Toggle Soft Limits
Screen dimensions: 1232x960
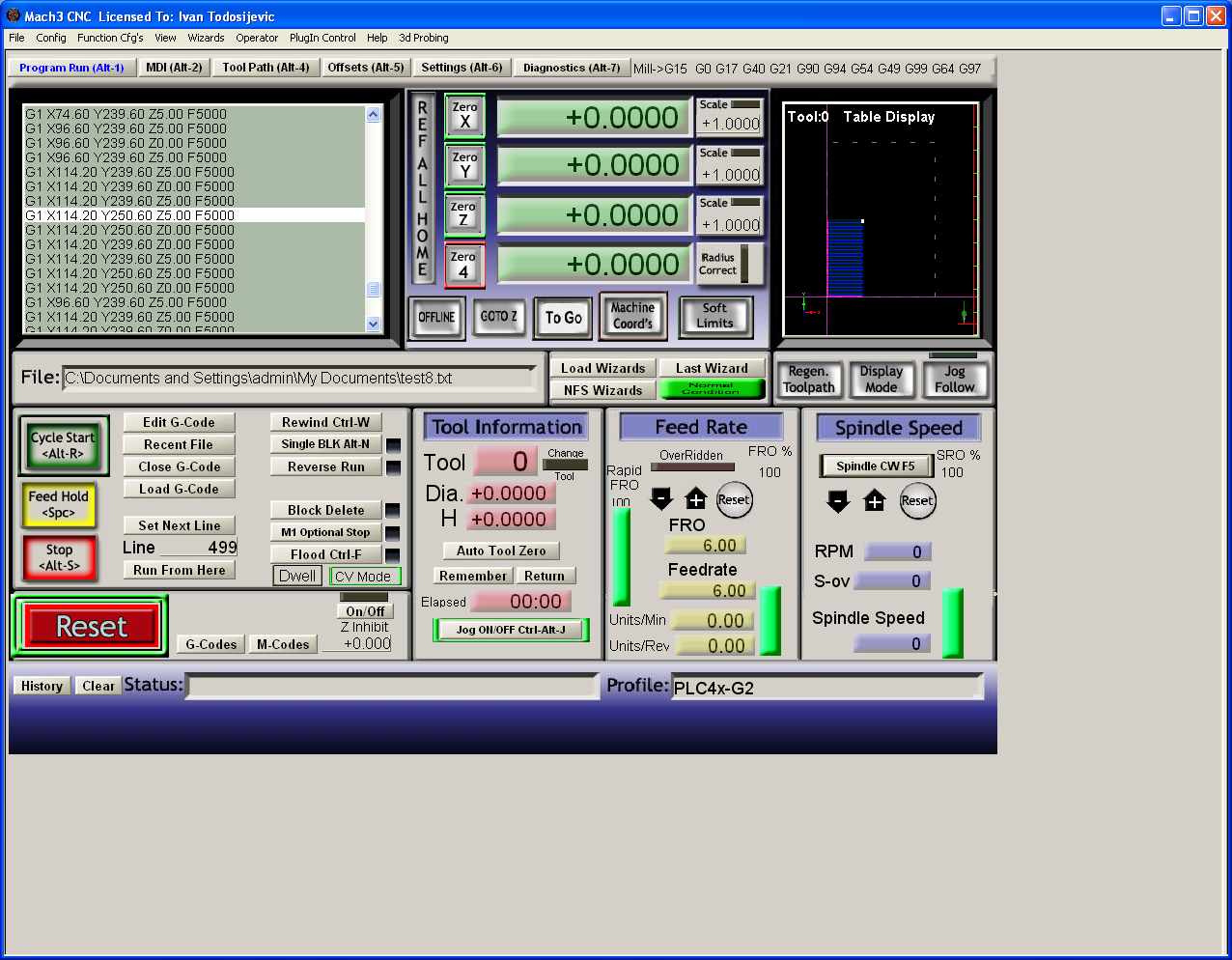[715, 316]
